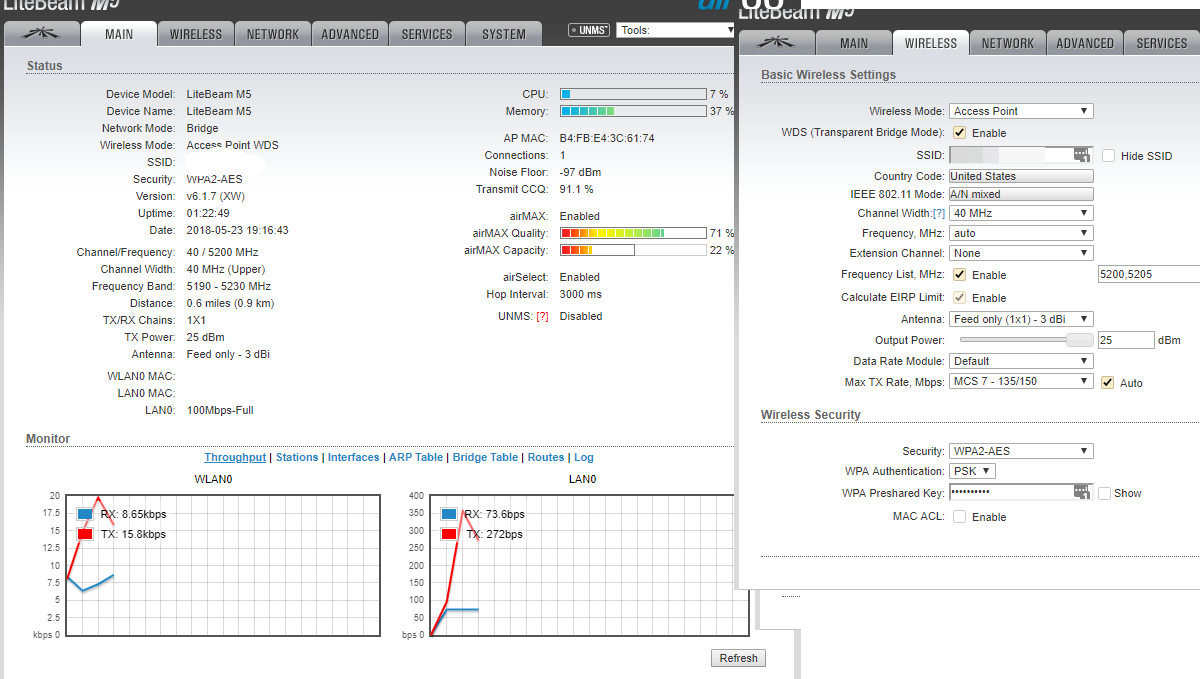Expand the Max TX Rate dropdown

[x=1021, y=381]
